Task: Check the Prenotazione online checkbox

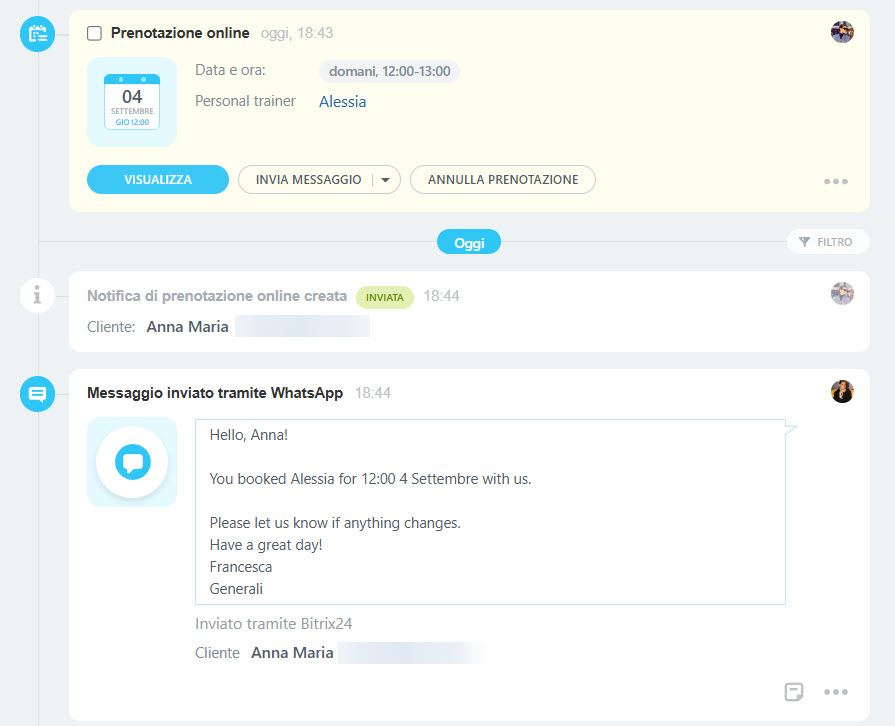Action: (94, 34)
